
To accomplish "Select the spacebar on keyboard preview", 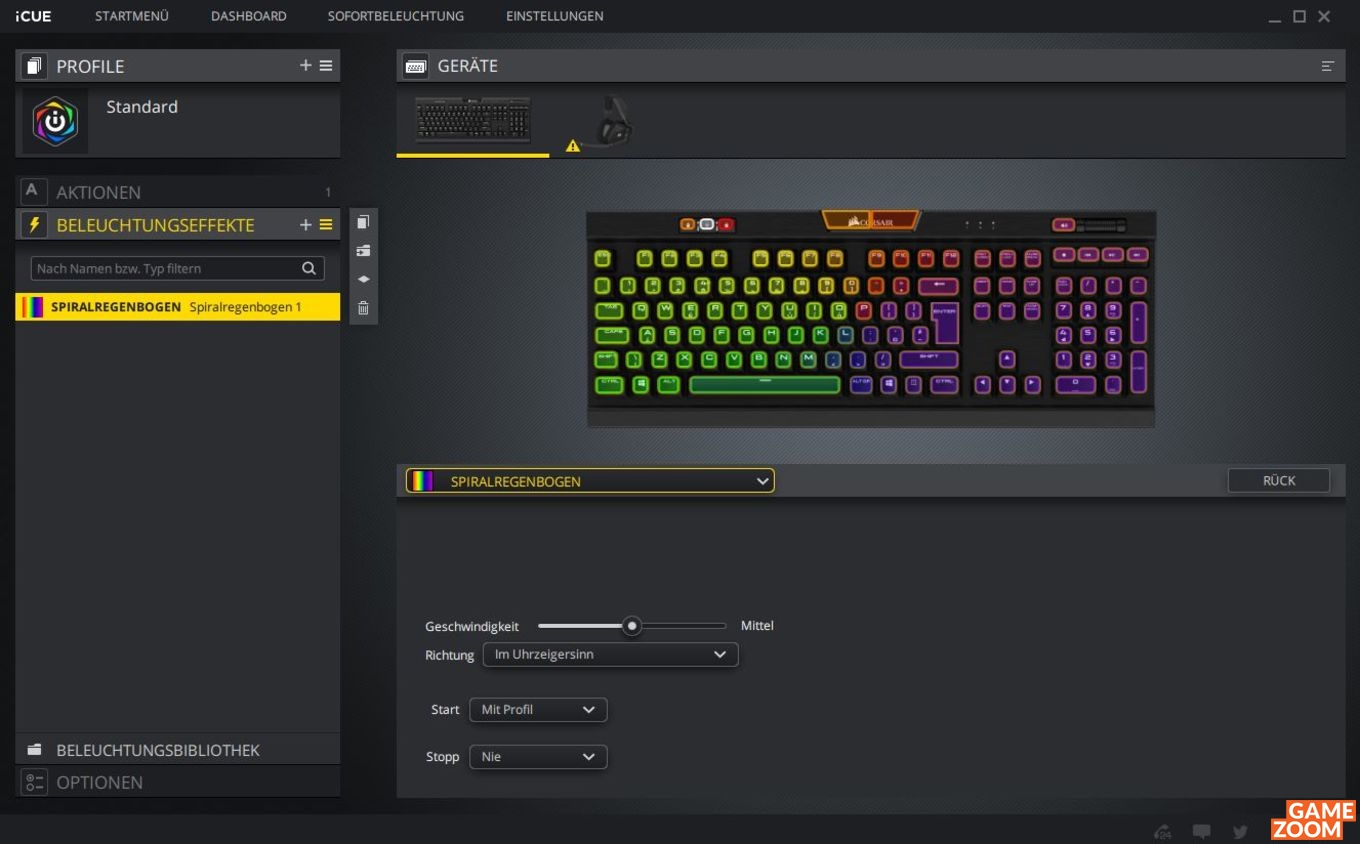I will 764,384.
